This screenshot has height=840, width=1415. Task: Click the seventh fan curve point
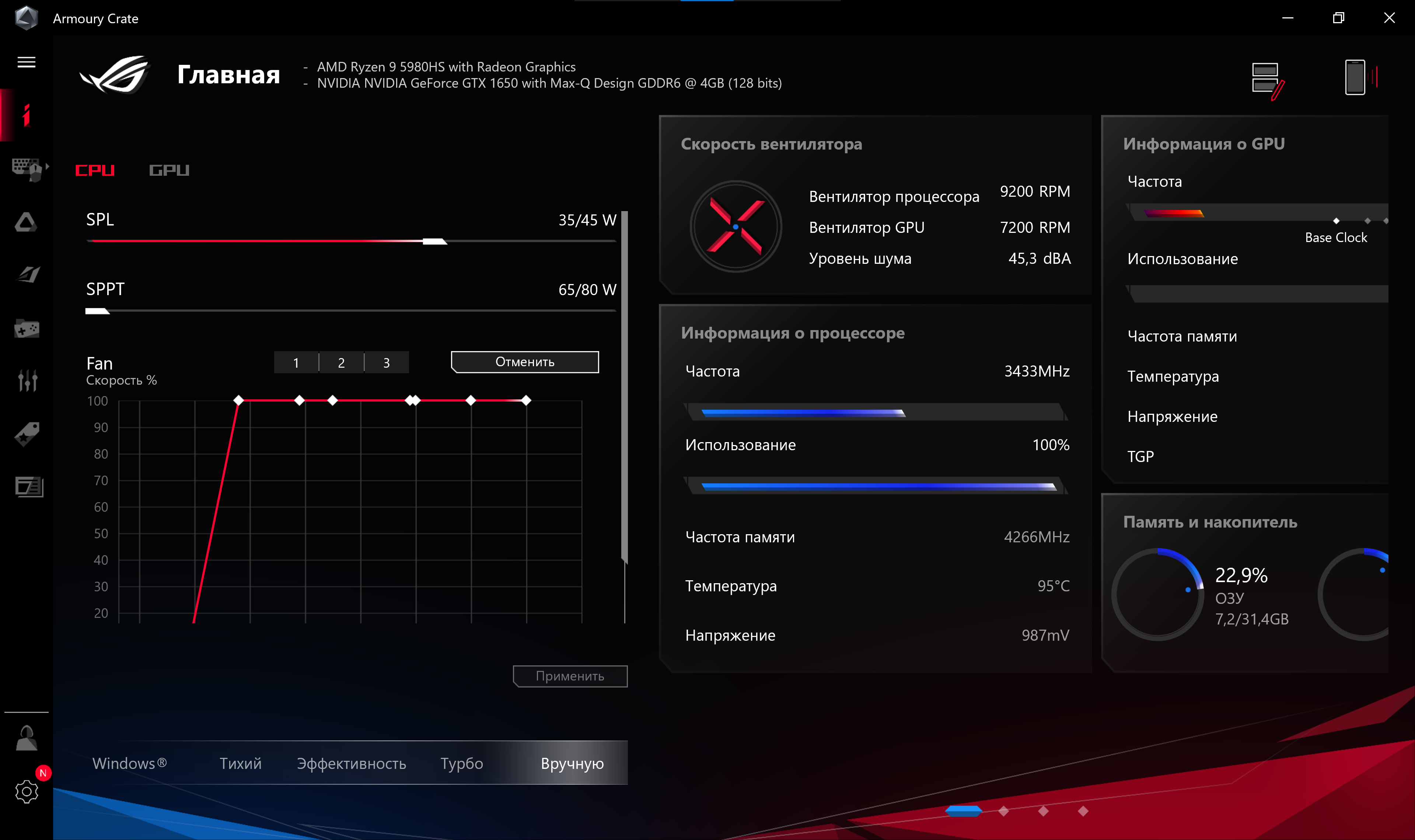(526, 400)
